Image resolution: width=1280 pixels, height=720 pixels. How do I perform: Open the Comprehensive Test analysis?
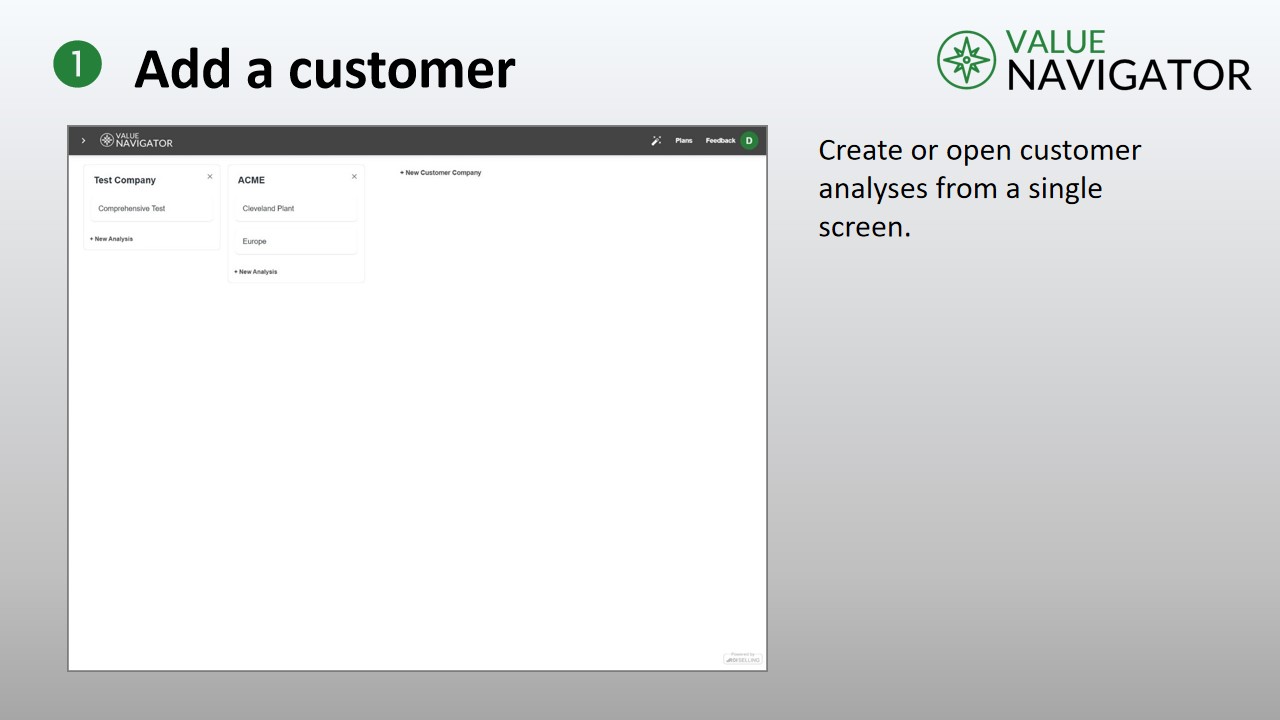point(152,209)
